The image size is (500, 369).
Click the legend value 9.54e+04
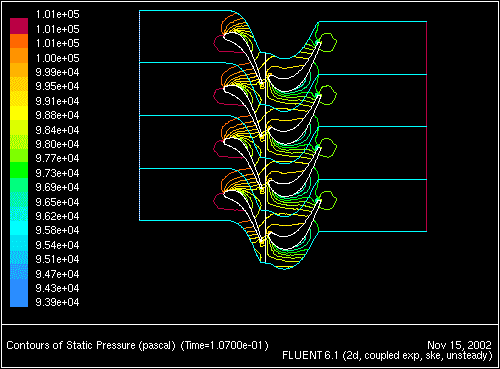click(x=58, y=245)
